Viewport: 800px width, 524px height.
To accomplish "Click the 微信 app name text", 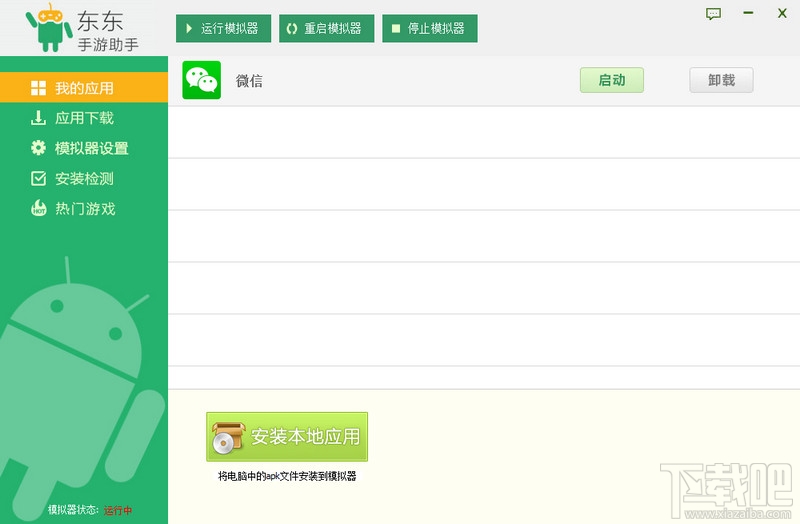I will (249, 81).
